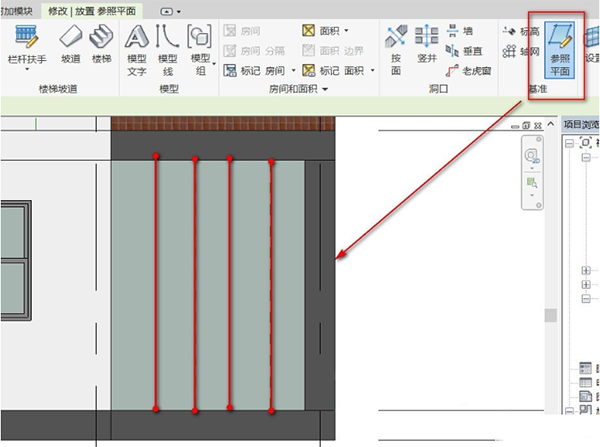Select the window element in the drawing
The image size is (600, 447).
[15, 260]
